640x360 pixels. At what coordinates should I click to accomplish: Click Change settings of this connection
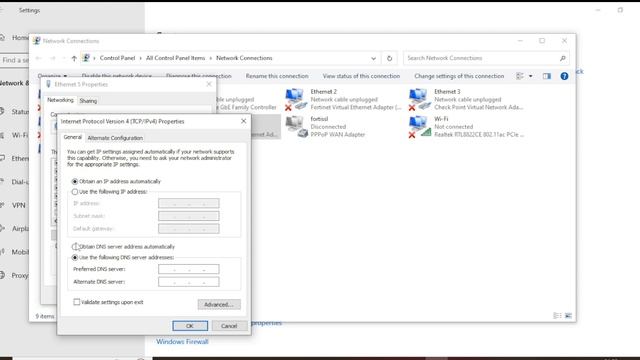[459, 76]
